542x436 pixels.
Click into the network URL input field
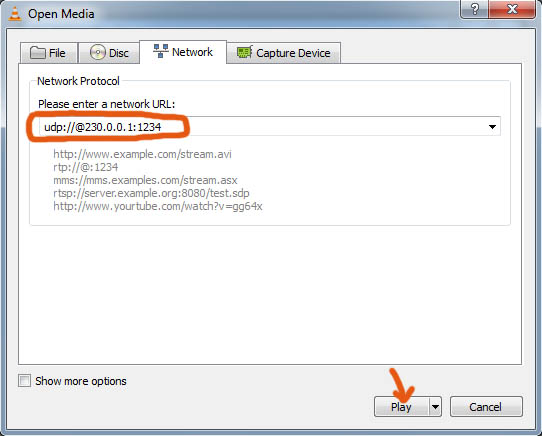tap(270, 127)
